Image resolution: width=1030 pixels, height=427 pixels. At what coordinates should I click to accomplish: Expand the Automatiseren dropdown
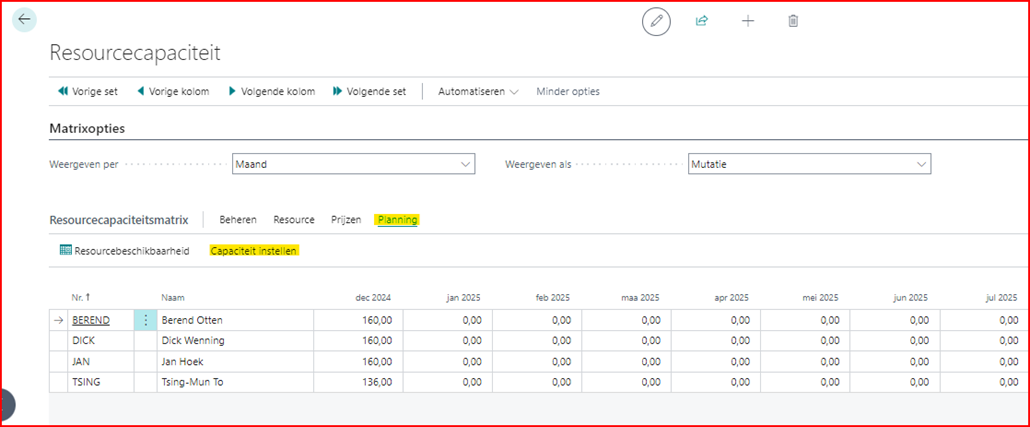coord(478,91)
